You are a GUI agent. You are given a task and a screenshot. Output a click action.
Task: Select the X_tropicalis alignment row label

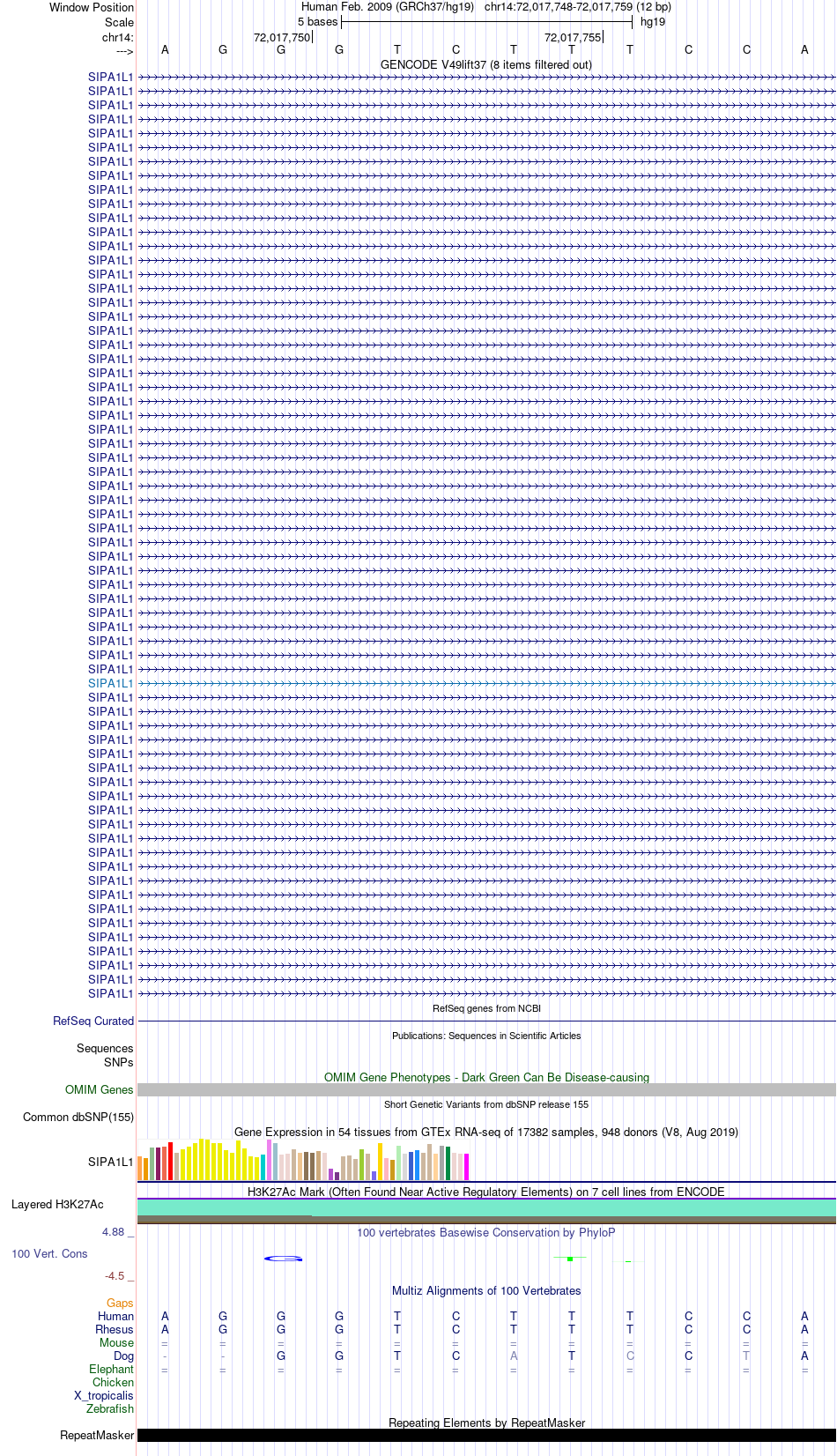coord(104,1395)
